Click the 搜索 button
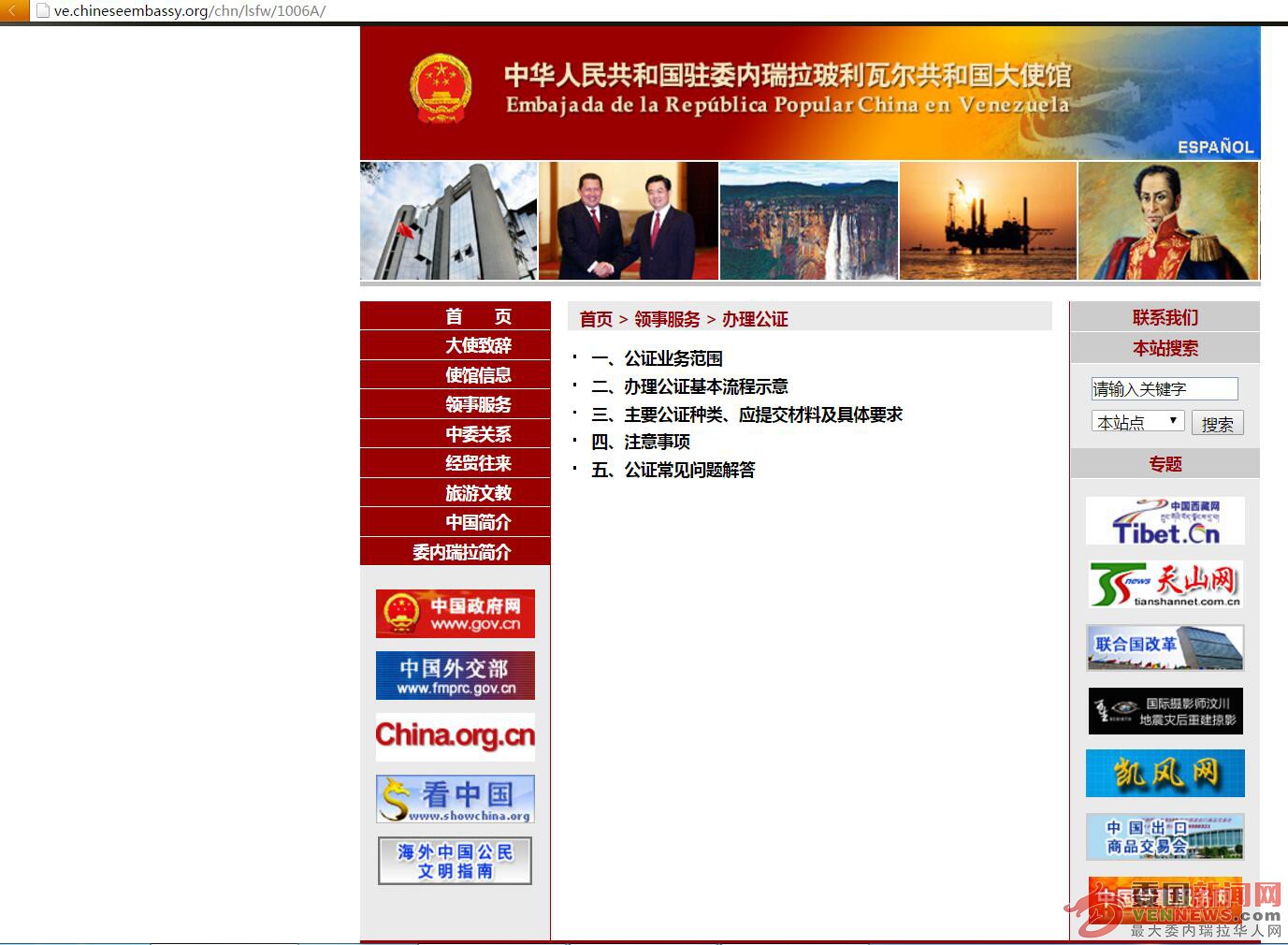The image size is (1288, 945). [x=1217, y=424]
